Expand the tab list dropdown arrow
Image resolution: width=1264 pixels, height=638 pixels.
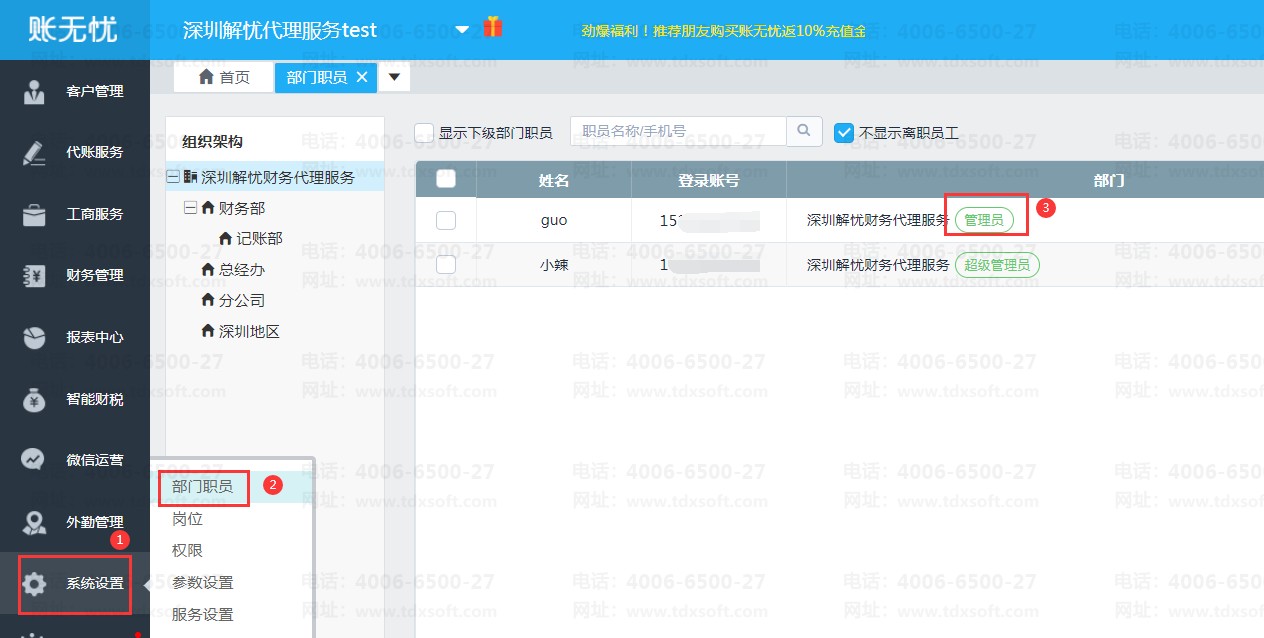(394, 77)
